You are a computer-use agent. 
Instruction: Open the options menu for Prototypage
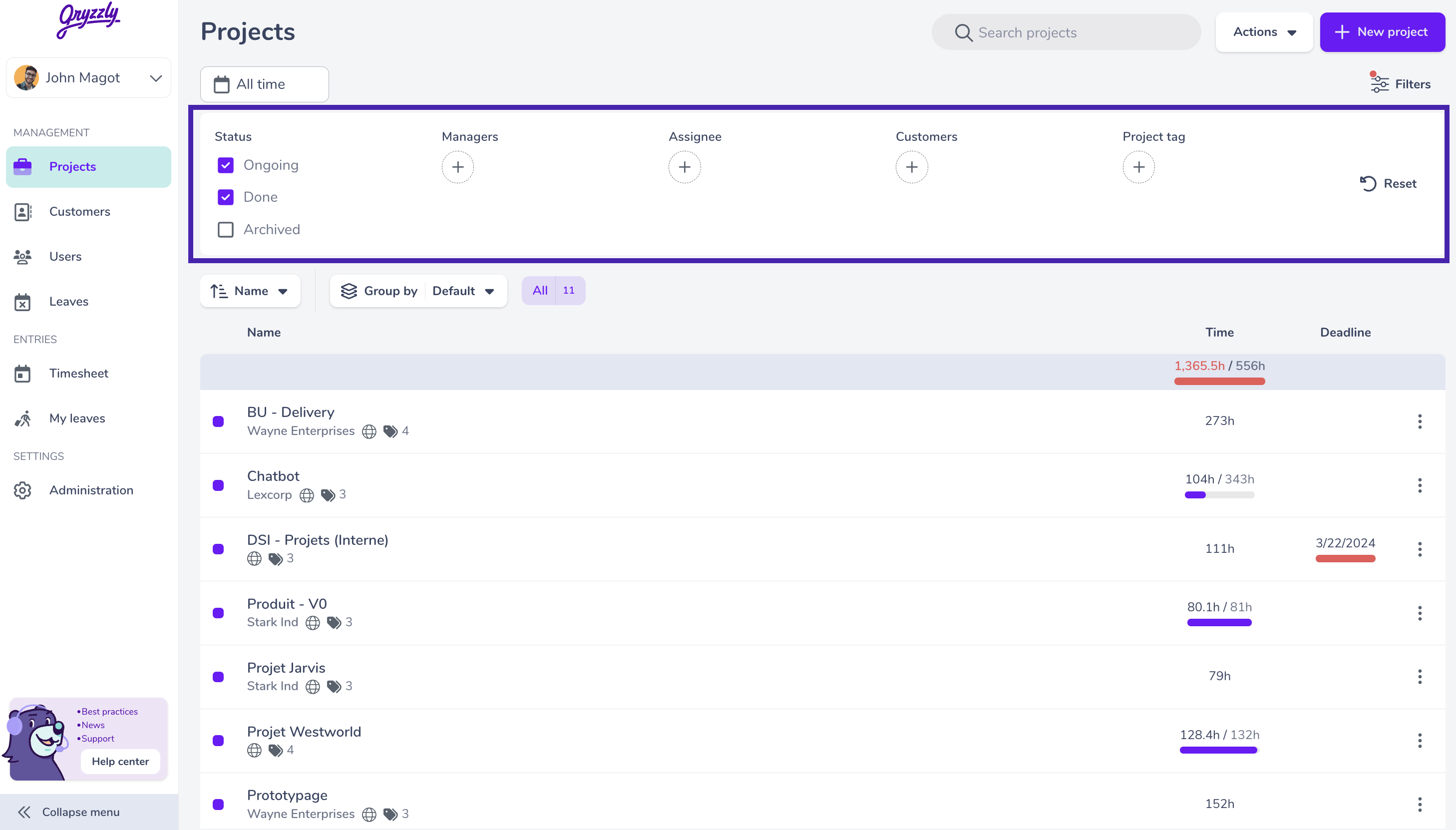(x=1420, y=805)
